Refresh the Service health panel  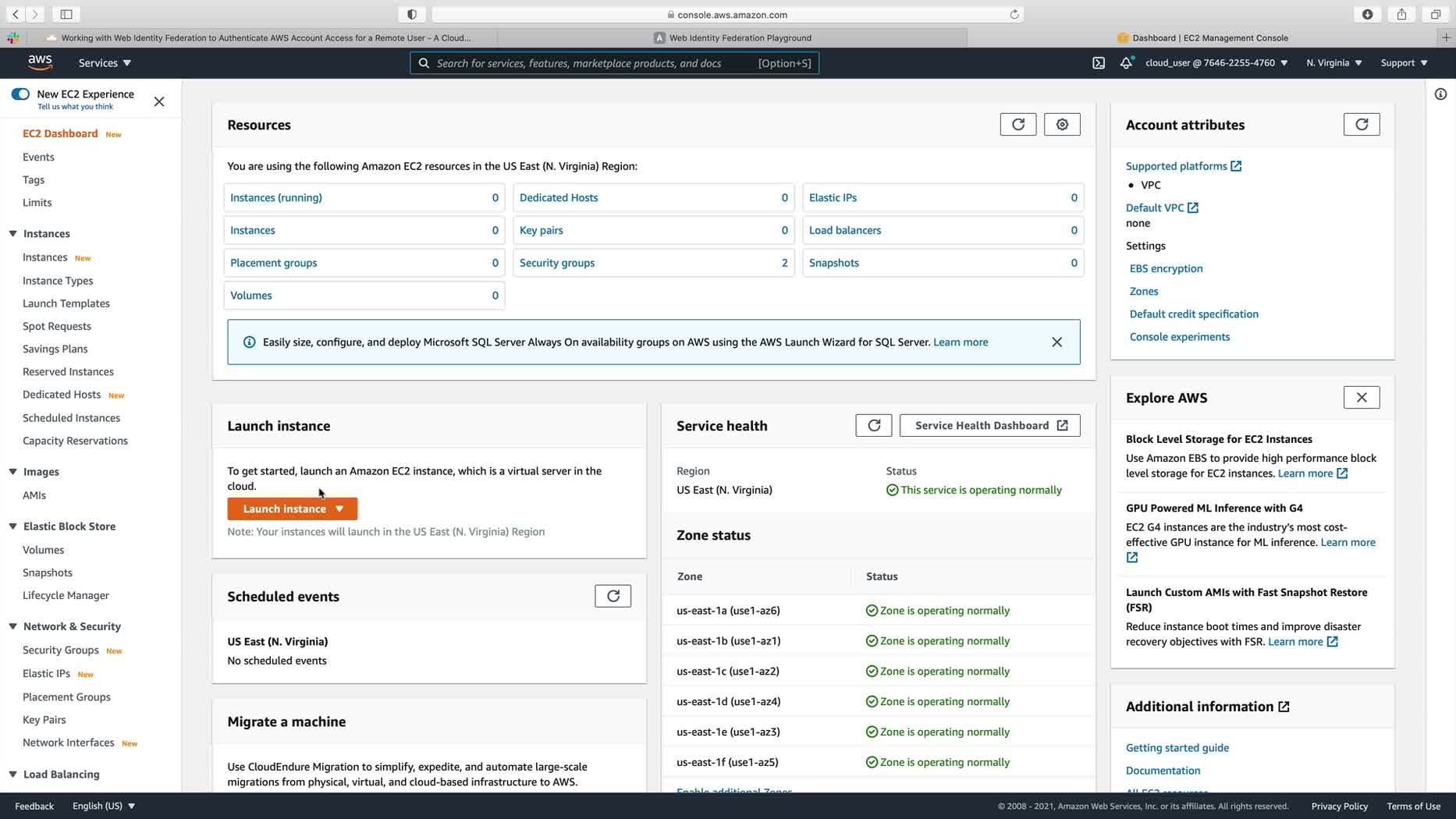pyautogui.click(x=874, y=425)
